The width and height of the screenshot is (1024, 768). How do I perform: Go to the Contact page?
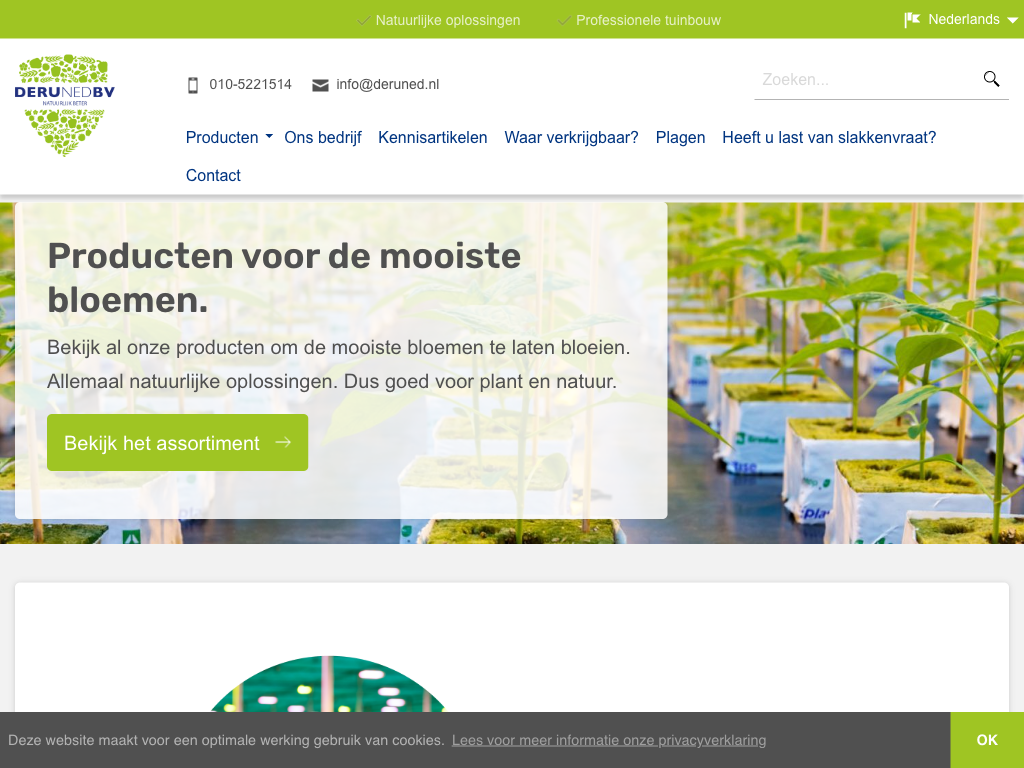[x=213, y=176]
